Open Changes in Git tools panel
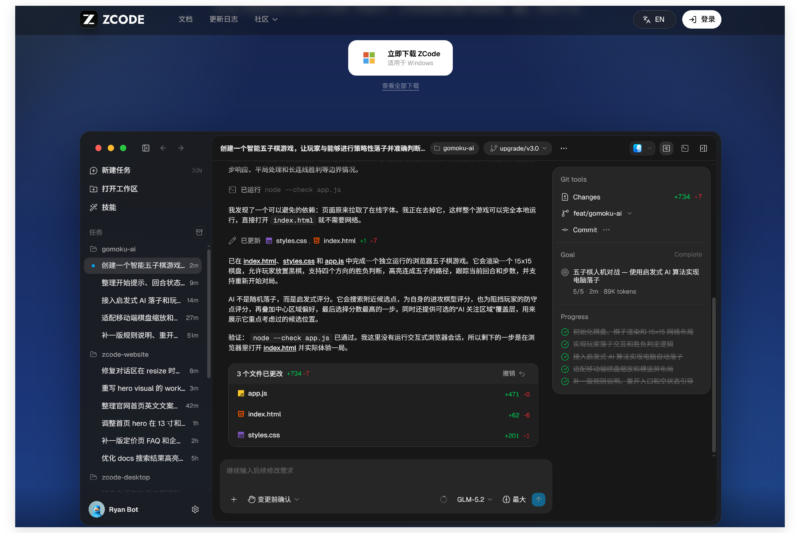Viewport: 800px width, 533px height. (632, 197)
